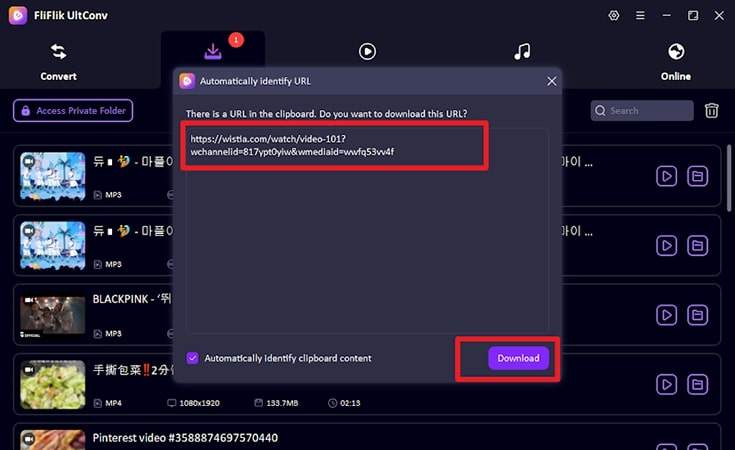735x450 pixels.
Task: Click Pinterest video #358874697570440 title
Action: [x=185, y=438]
